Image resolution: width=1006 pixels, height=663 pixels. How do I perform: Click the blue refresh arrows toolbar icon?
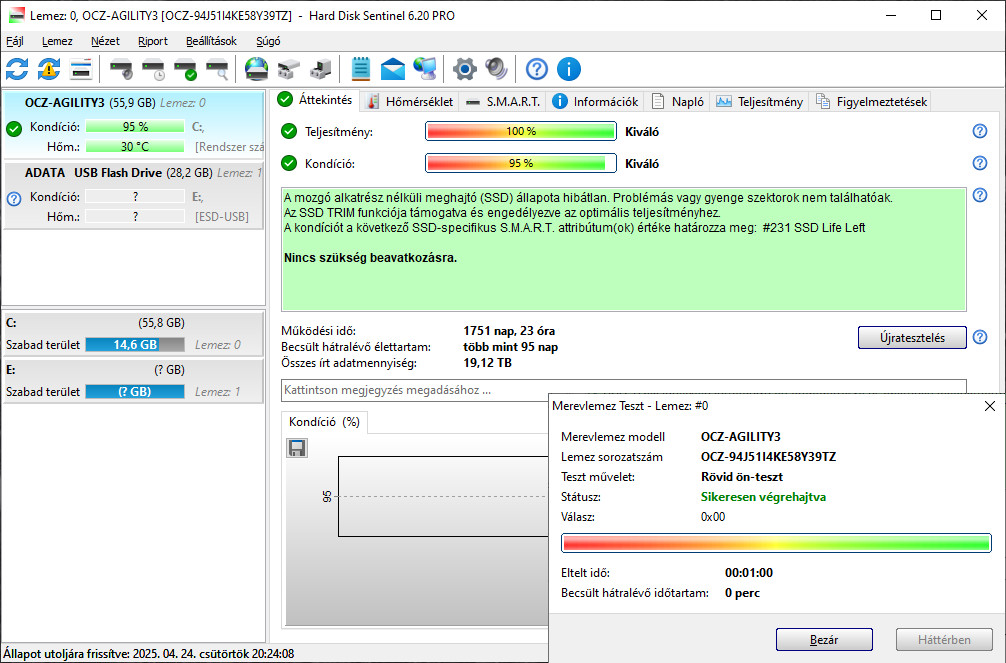coord(17,69)
